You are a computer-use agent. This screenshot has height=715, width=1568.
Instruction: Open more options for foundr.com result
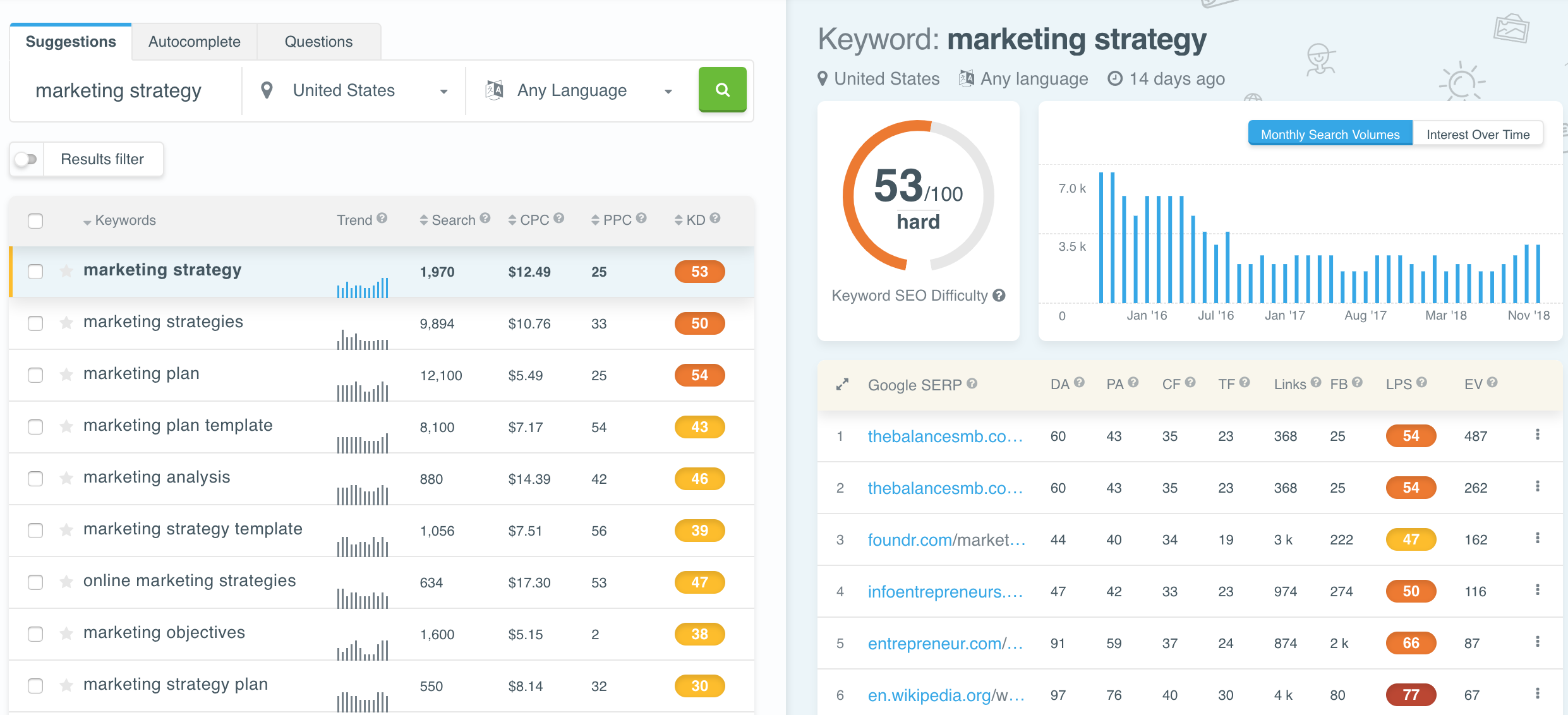(x=1538, y=538)
